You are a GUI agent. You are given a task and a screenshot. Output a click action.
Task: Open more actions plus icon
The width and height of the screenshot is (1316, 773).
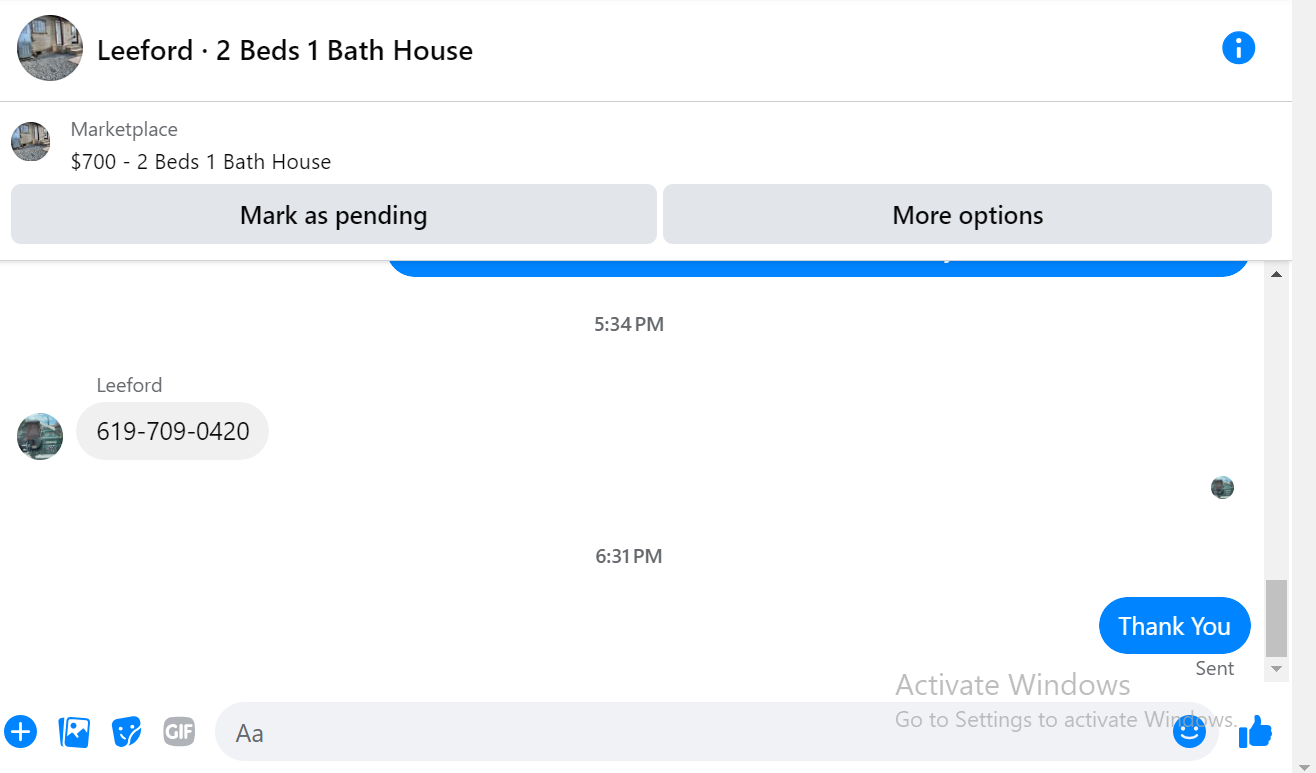tap(21, 732)
